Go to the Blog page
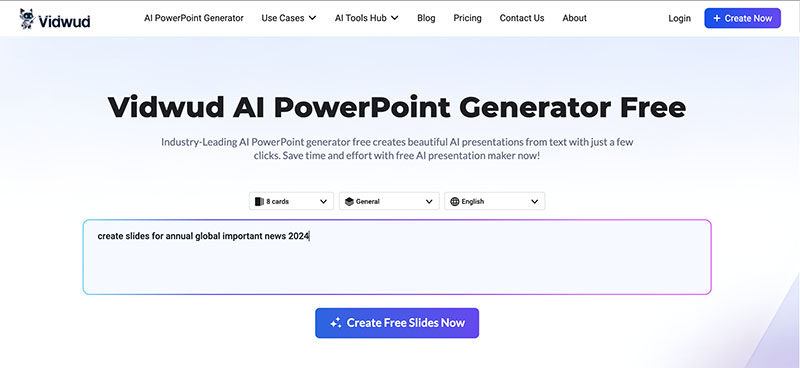The image size is (800, 368). click(x=426, y=18)
